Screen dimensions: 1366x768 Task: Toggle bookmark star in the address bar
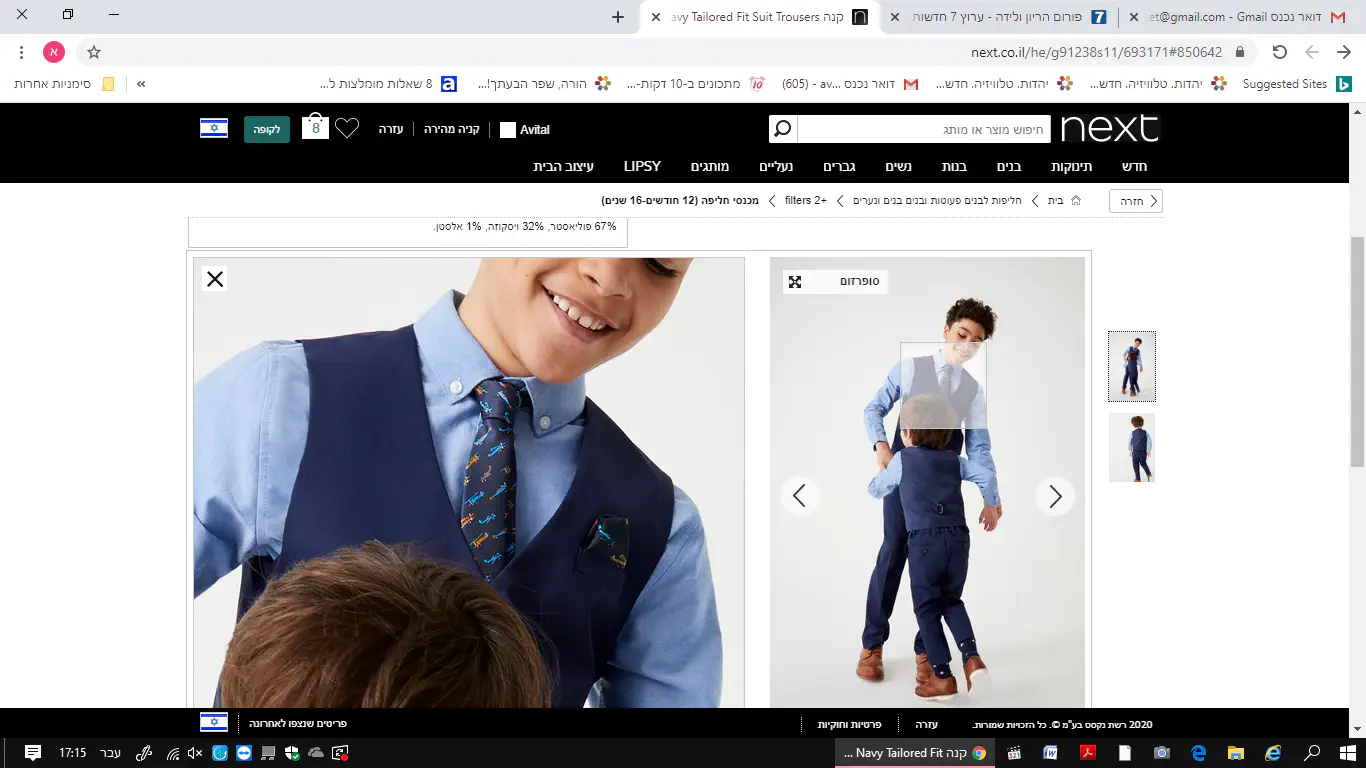[x=94, y=52]
